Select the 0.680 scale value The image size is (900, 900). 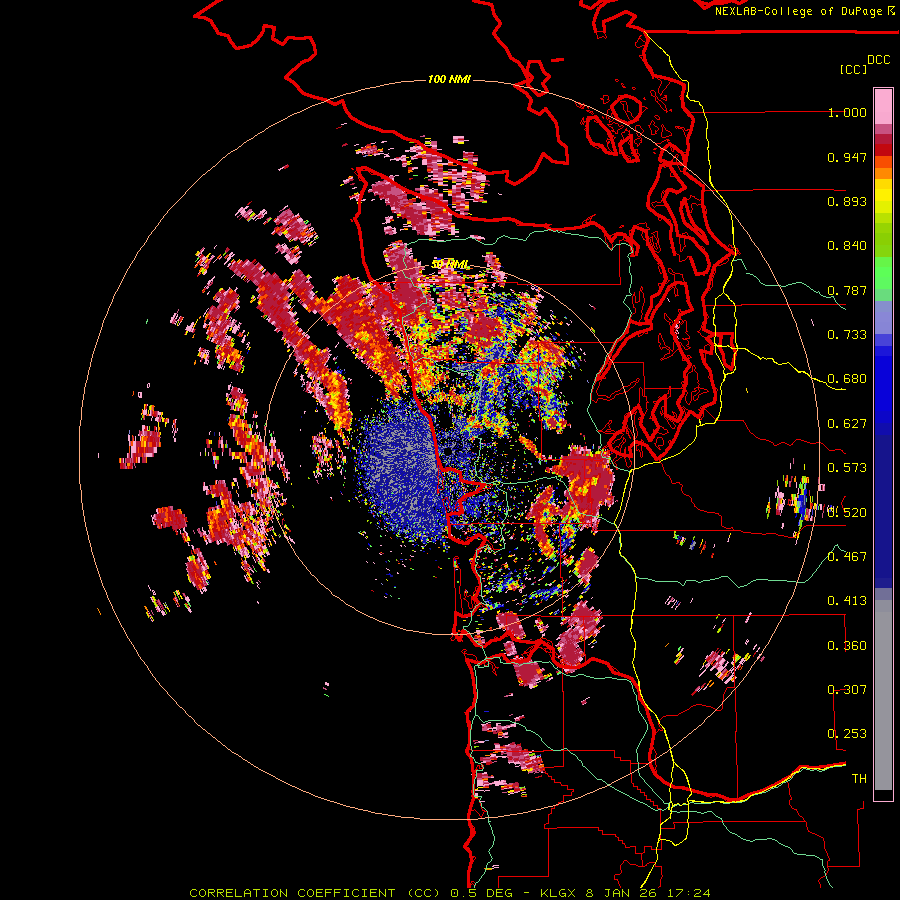click(x=847, y=379)
